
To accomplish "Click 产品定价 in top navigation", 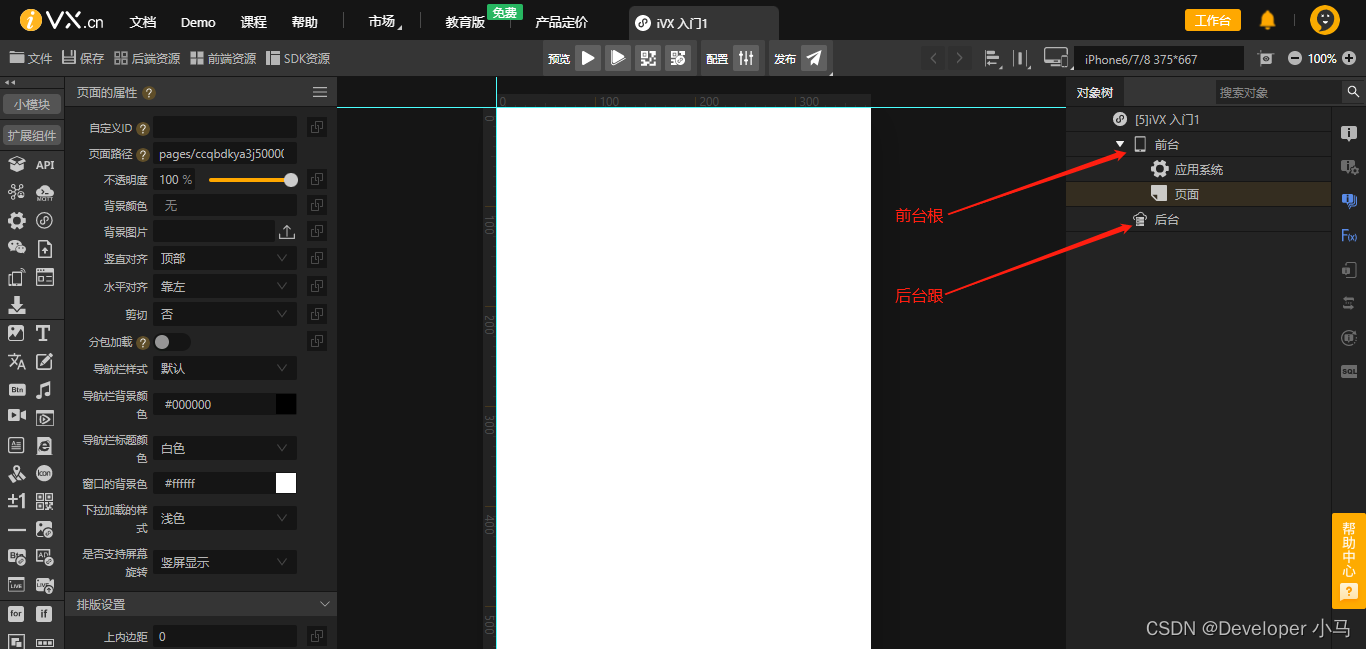I will click(x=561, y=22).
